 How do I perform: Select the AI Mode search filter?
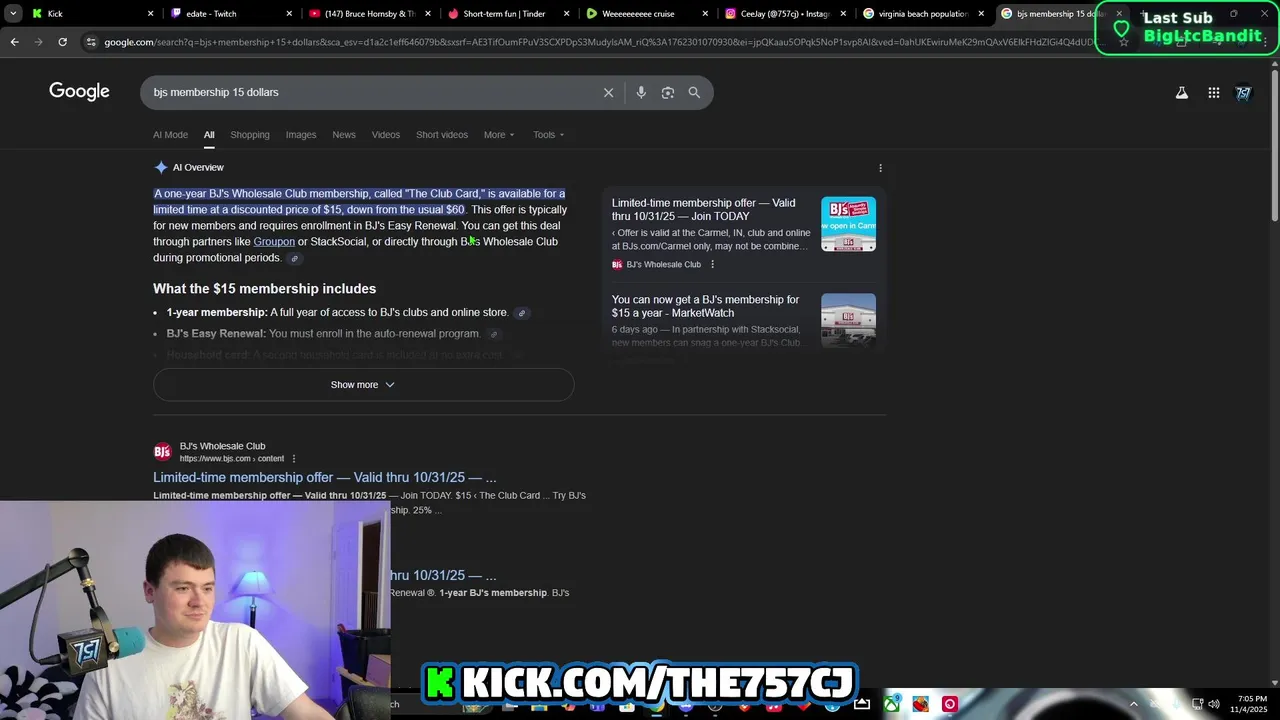pos(170,135)
